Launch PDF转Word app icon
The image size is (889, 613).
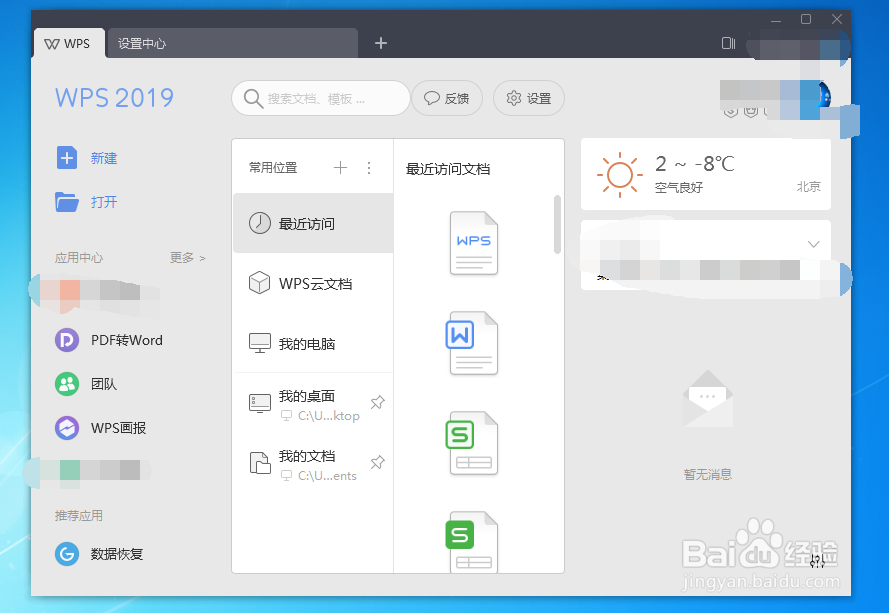point(67,340)
